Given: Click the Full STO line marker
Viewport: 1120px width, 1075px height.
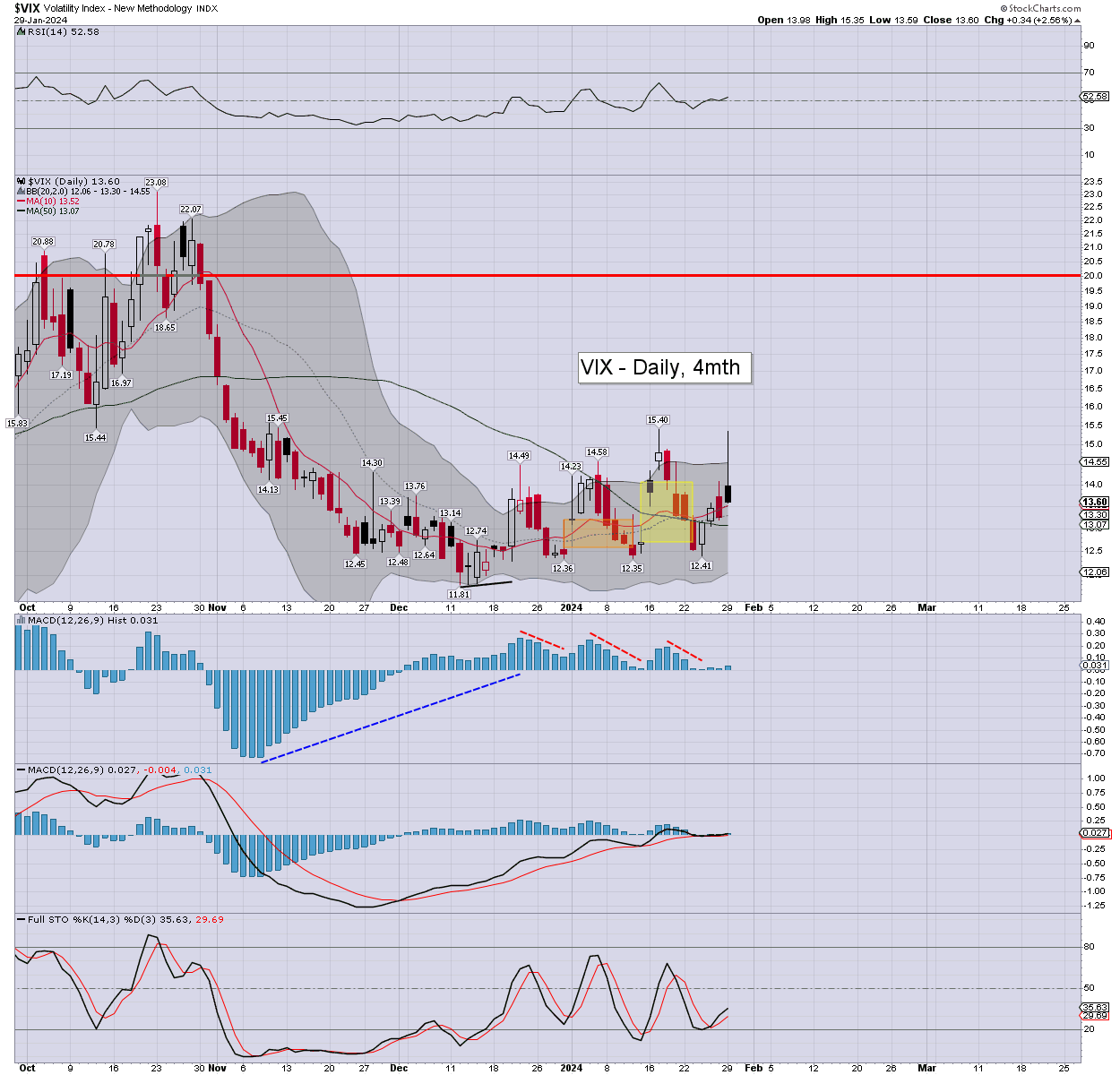Looking at the screenshot, I should [x=21, y=919].
